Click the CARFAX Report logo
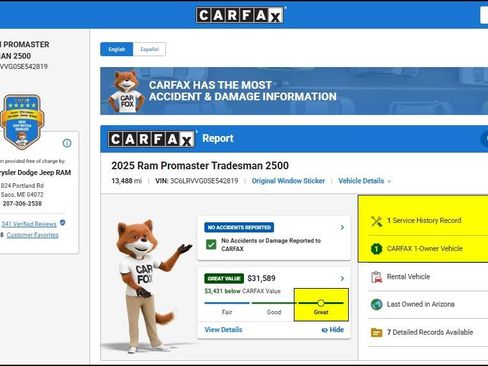 152,139
